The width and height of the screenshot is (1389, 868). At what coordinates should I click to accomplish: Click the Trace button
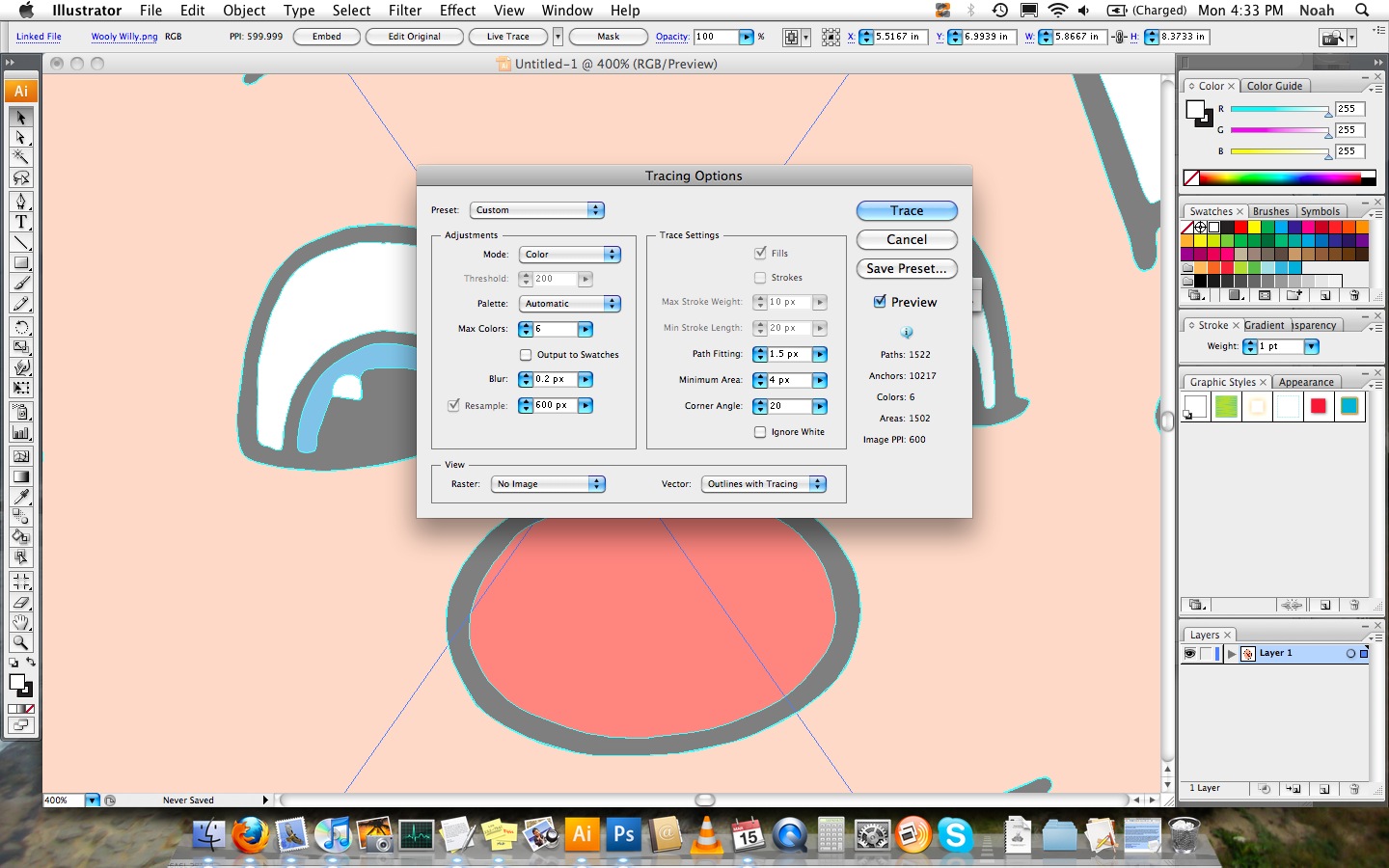tap(906, 210)
